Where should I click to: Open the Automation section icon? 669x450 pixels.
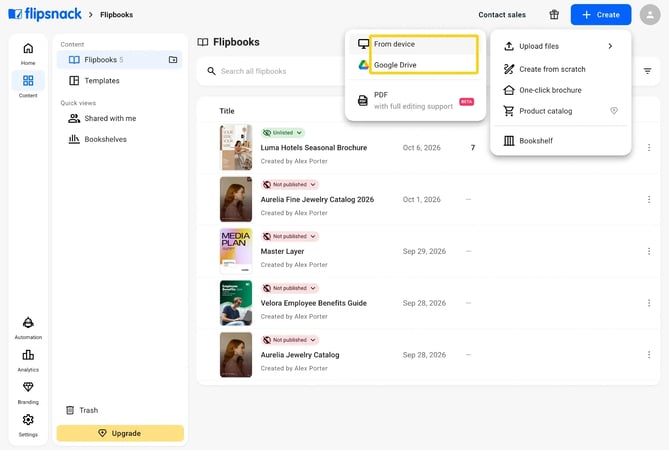click(28, 322)
